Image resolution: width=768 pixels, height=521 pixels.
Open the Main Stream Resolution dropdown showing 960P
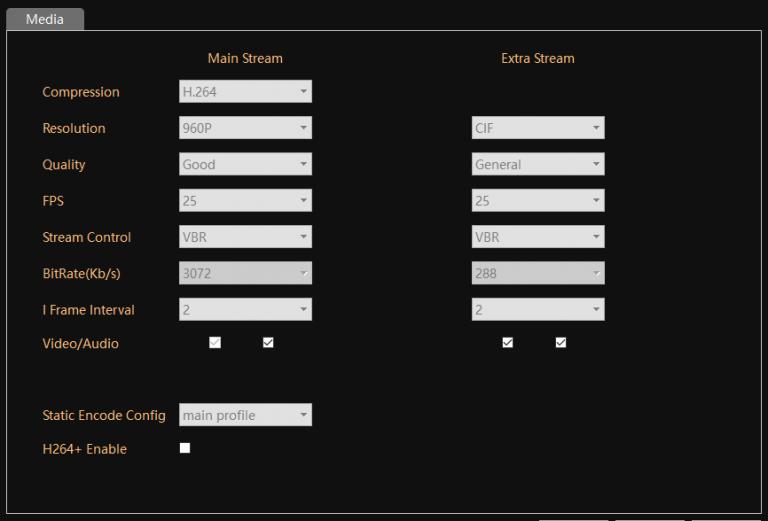pos(245,128)
